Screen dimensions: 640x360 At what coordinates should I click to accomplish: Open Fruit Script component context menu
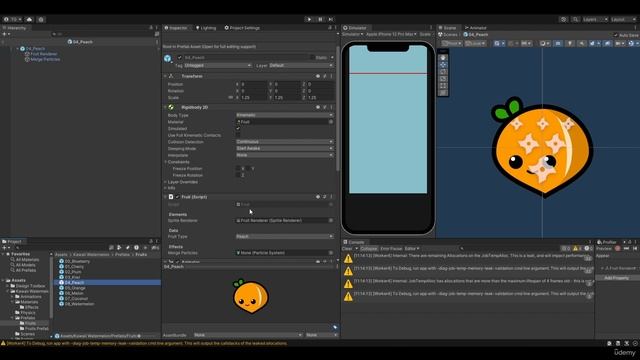pos(331,197)
